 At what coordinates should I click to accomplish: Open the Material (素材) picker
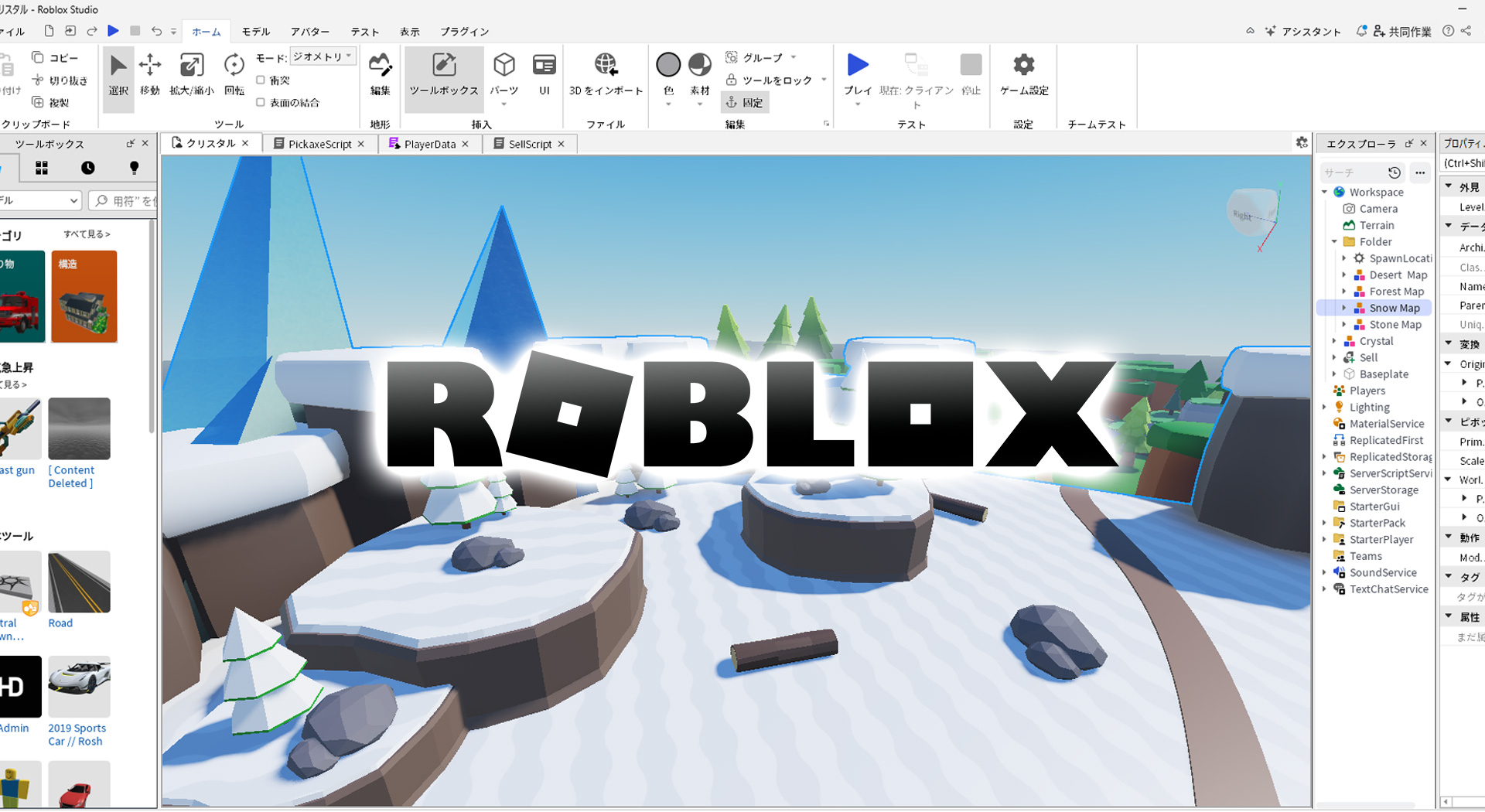699,73
